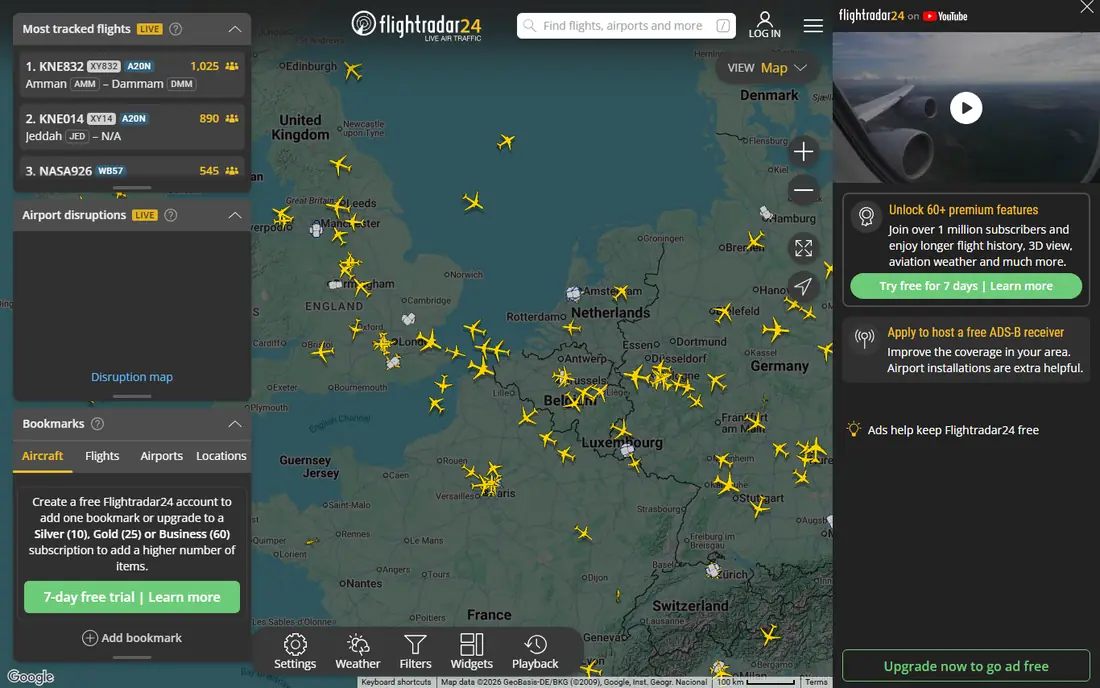Switch to the Aircraft bookmarks tab
This screenshot has width=1100, height=688.
pos(42,456)
